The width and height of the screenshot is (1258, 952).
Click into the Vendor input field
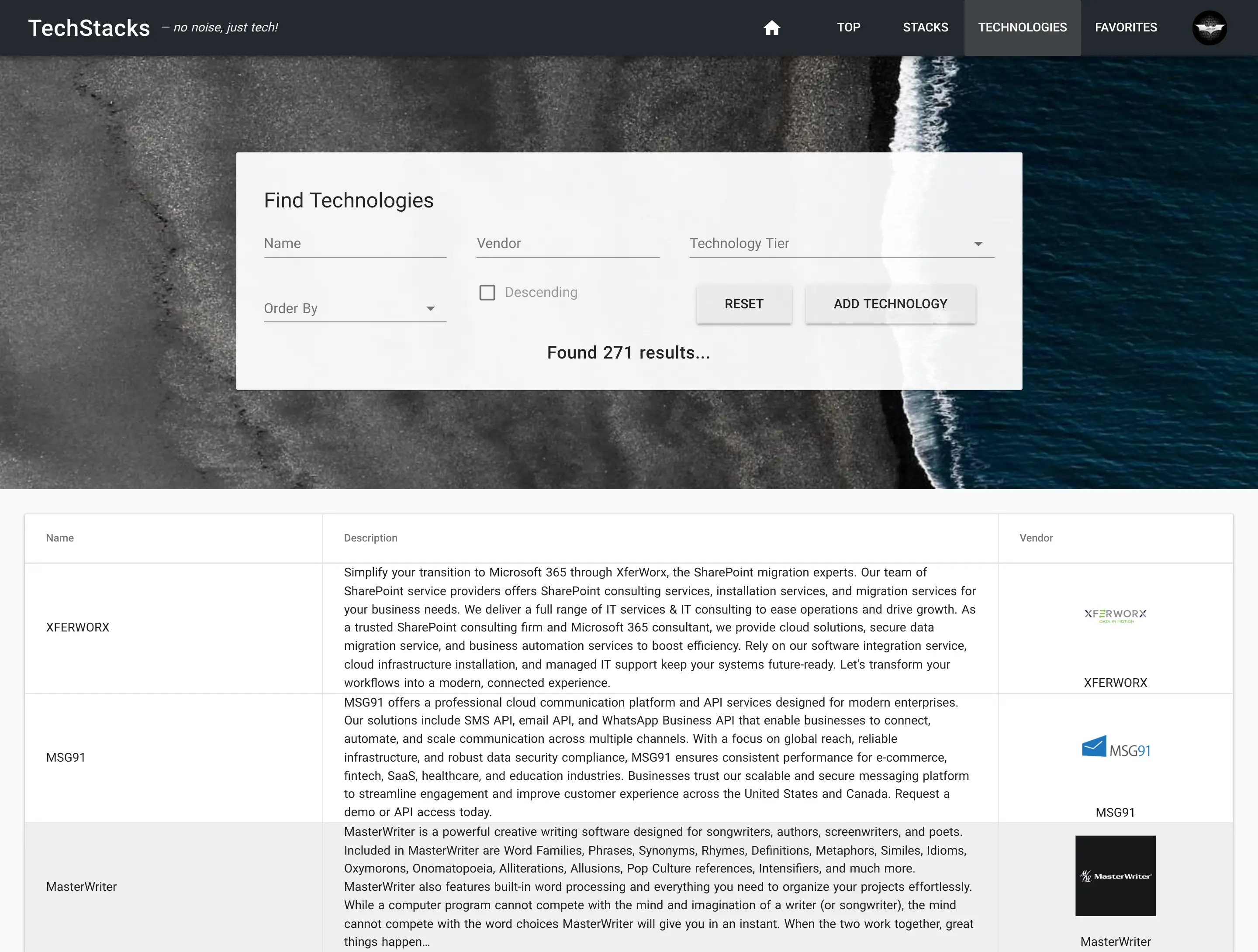click(567, 244)
